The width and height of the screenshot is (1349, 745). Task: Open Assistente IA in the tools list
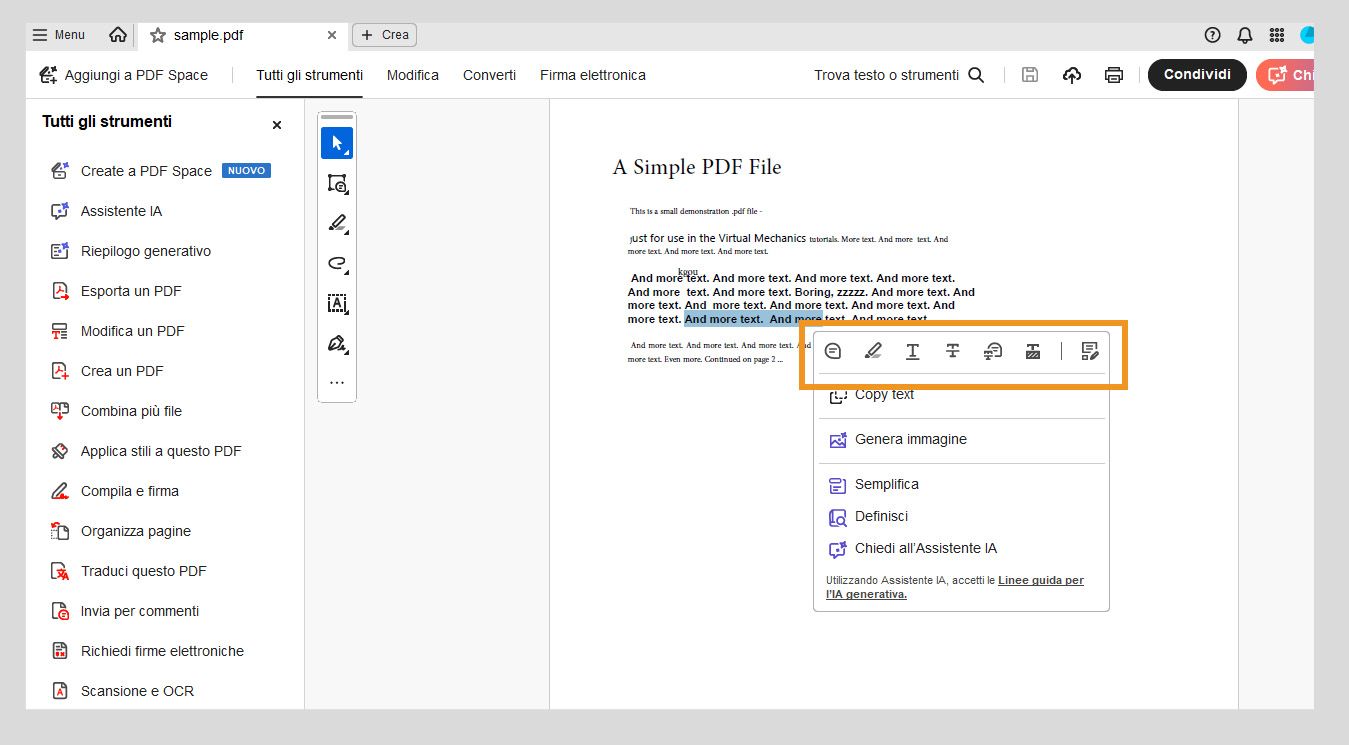pyautogui.click(x=106, y=211)
